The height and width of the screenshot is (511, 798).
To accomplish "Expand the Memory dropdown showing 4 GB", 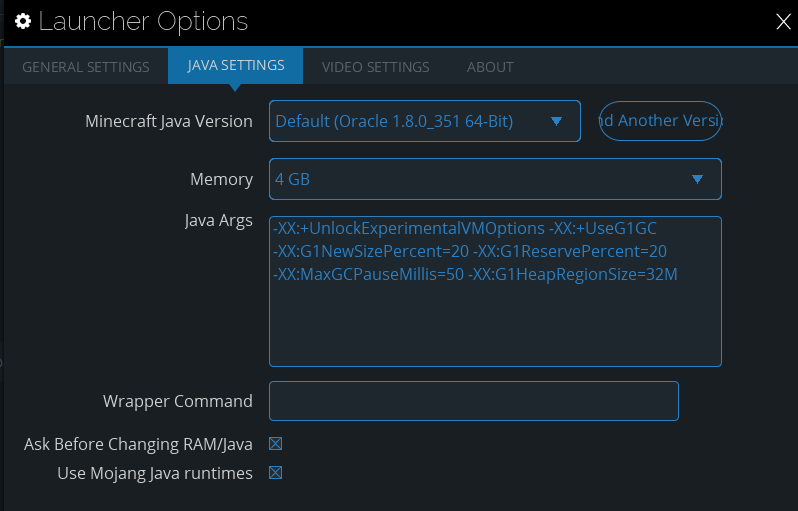I will click(480, 179).
